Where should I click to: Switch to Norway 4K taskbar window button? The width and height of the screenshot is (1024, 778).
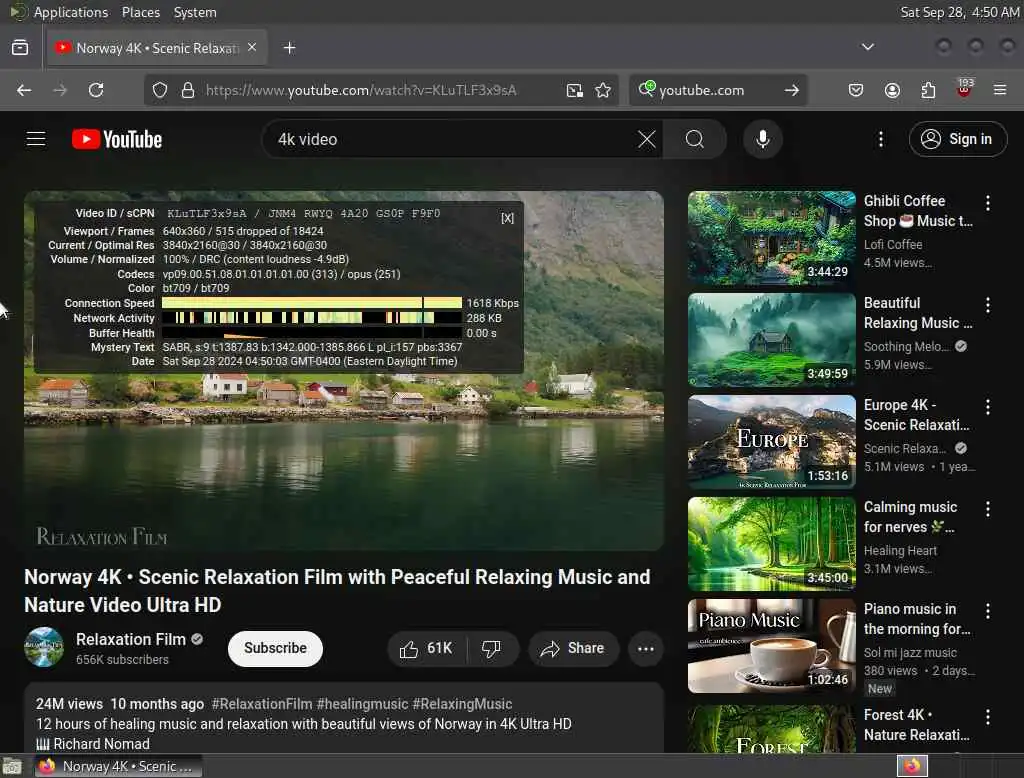(118, 766)
